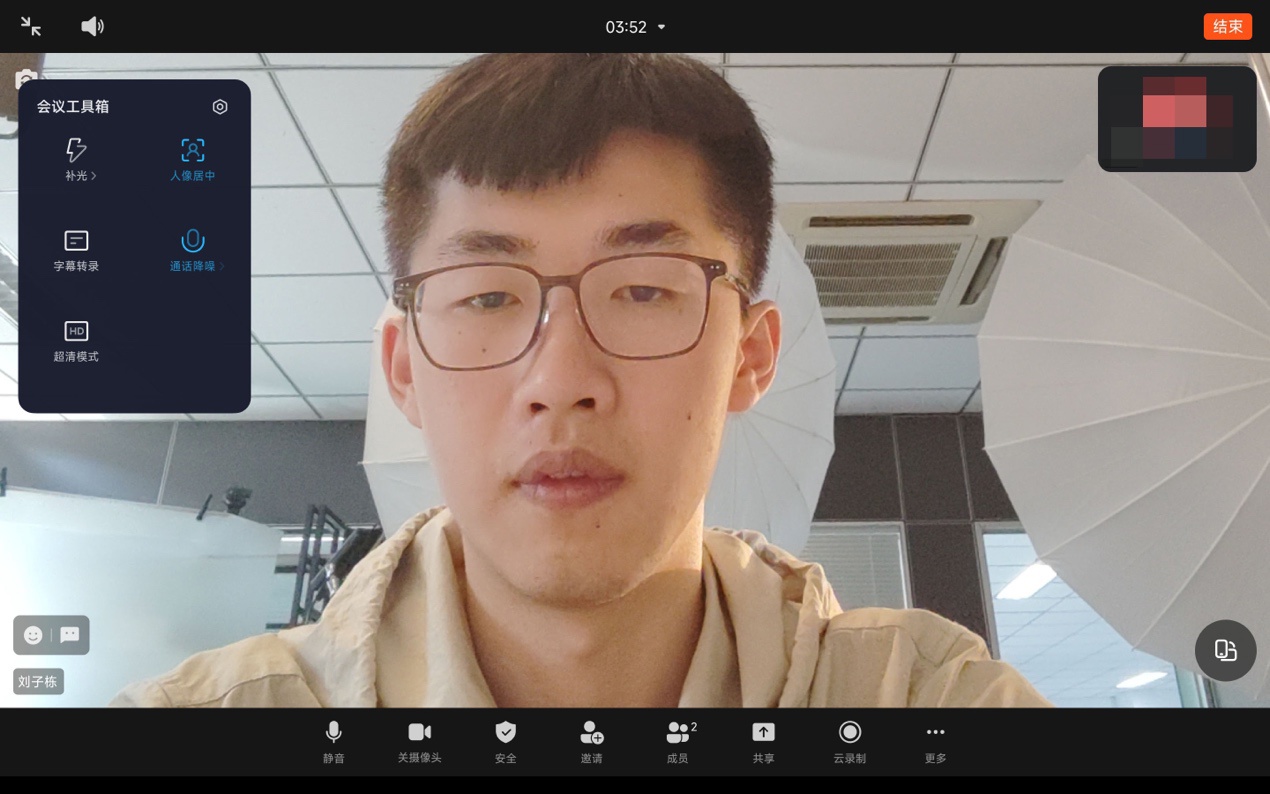Enable 字幕转录 subtitle transcription
The height and width of the screenshot is (794, 1270).
pos(76,250)
